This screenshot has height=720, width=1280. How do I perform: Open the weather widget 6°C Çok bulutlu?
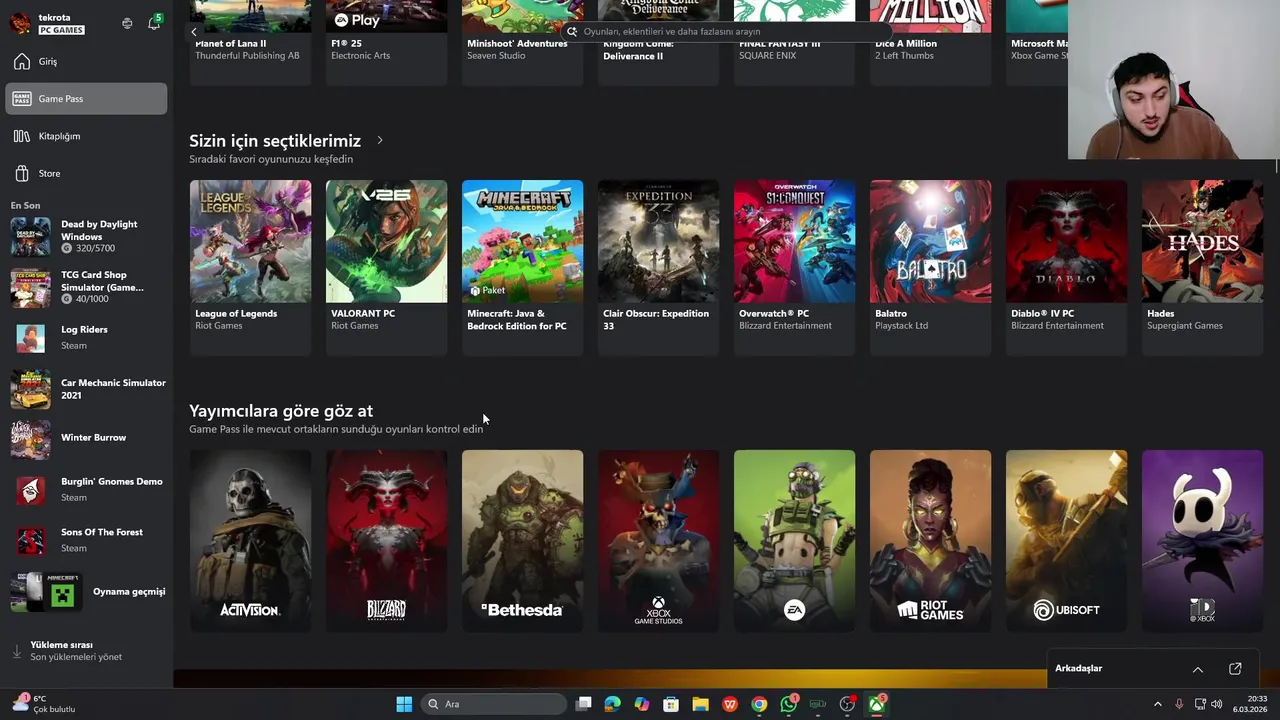coord(42,704)
